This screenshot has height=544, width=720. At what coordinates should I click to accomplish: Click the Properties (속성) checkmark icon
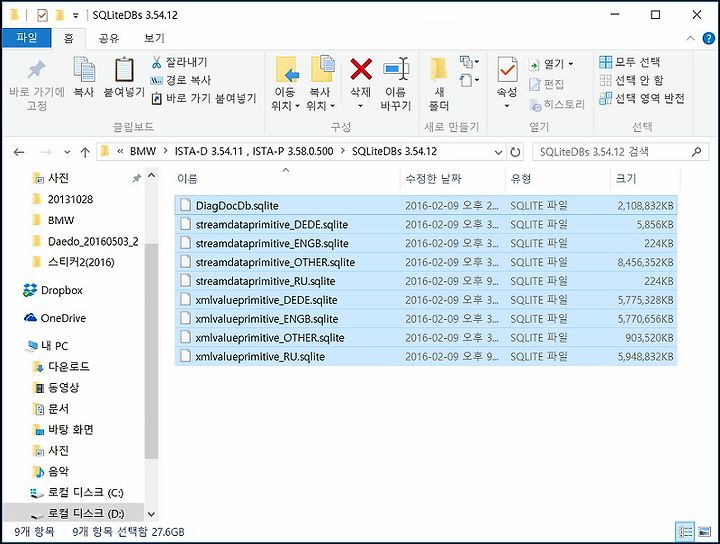point(507,70)
